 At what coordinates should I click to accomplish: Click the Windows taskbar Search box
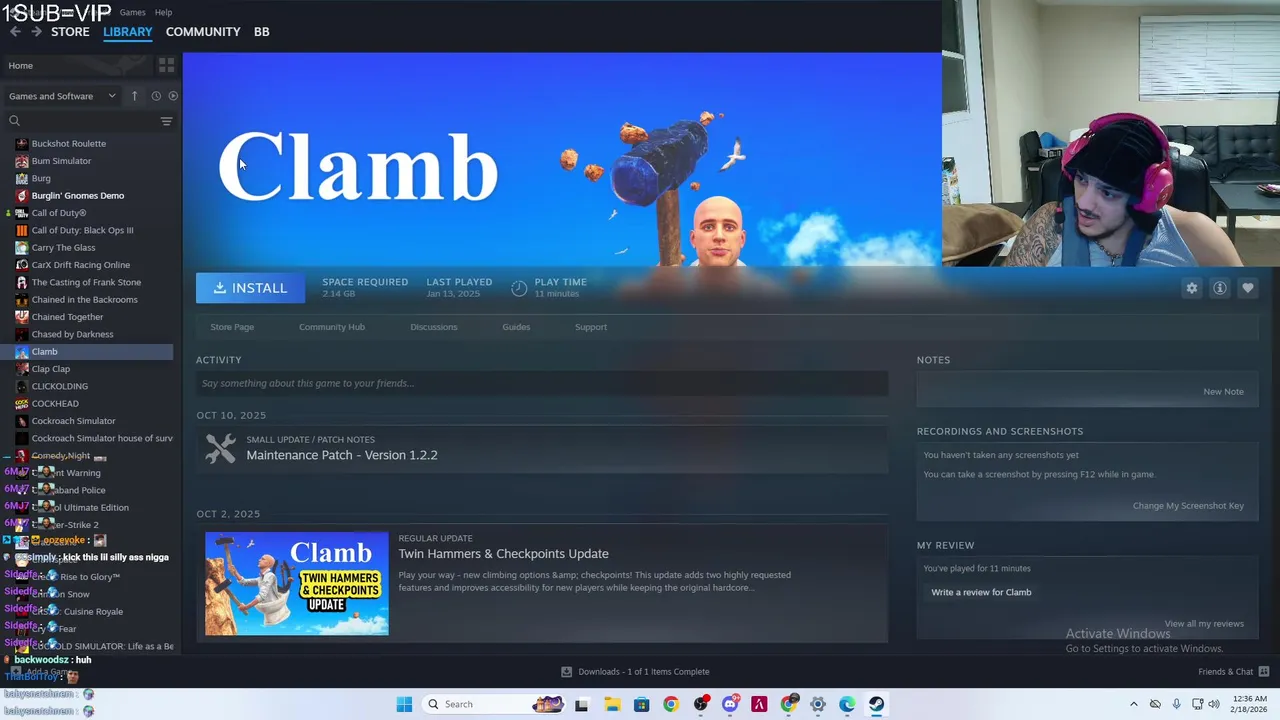coord(494,704)
